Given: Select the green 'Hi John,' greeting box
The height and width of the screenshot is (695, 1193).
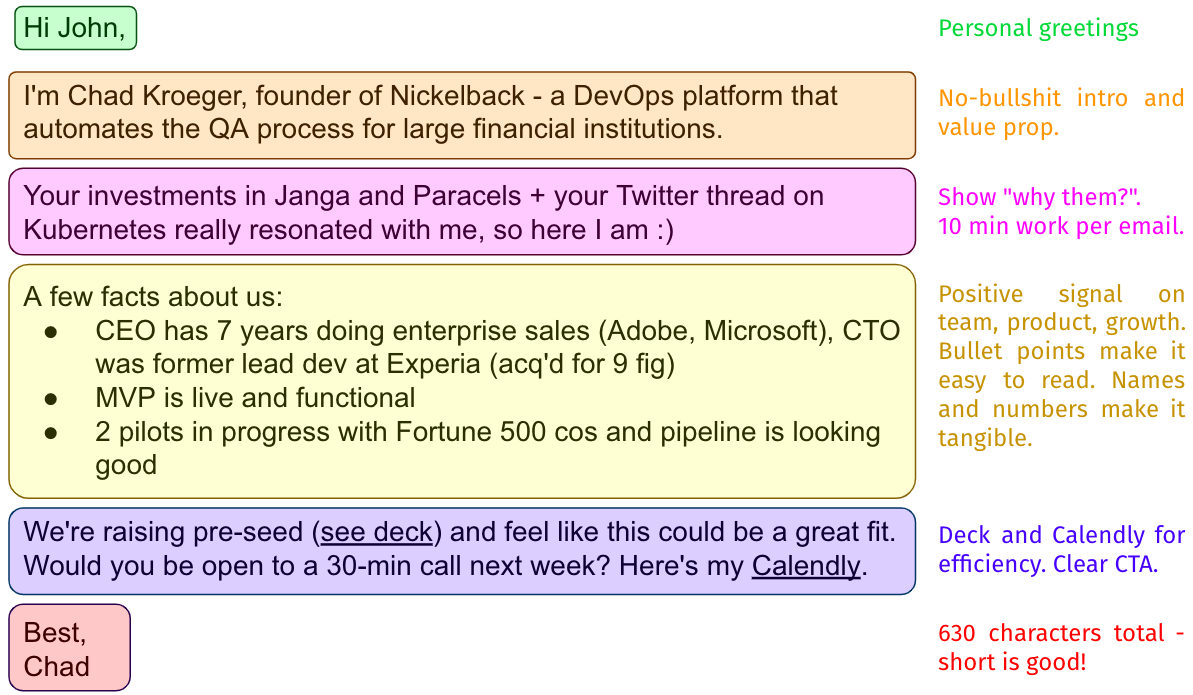Looking at the screenshot, I should 75,28.
